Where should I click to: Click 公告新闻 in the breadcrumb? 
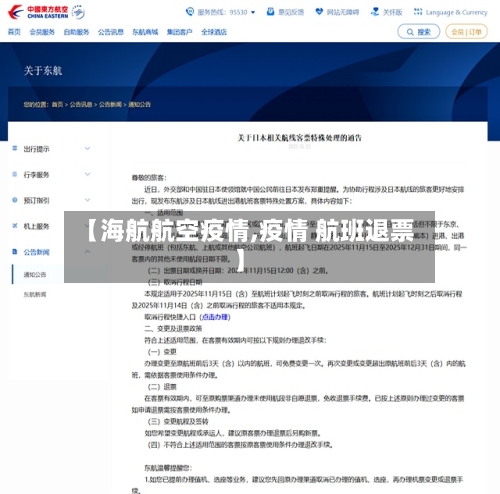pyautogui.click(x=110, y=105)
